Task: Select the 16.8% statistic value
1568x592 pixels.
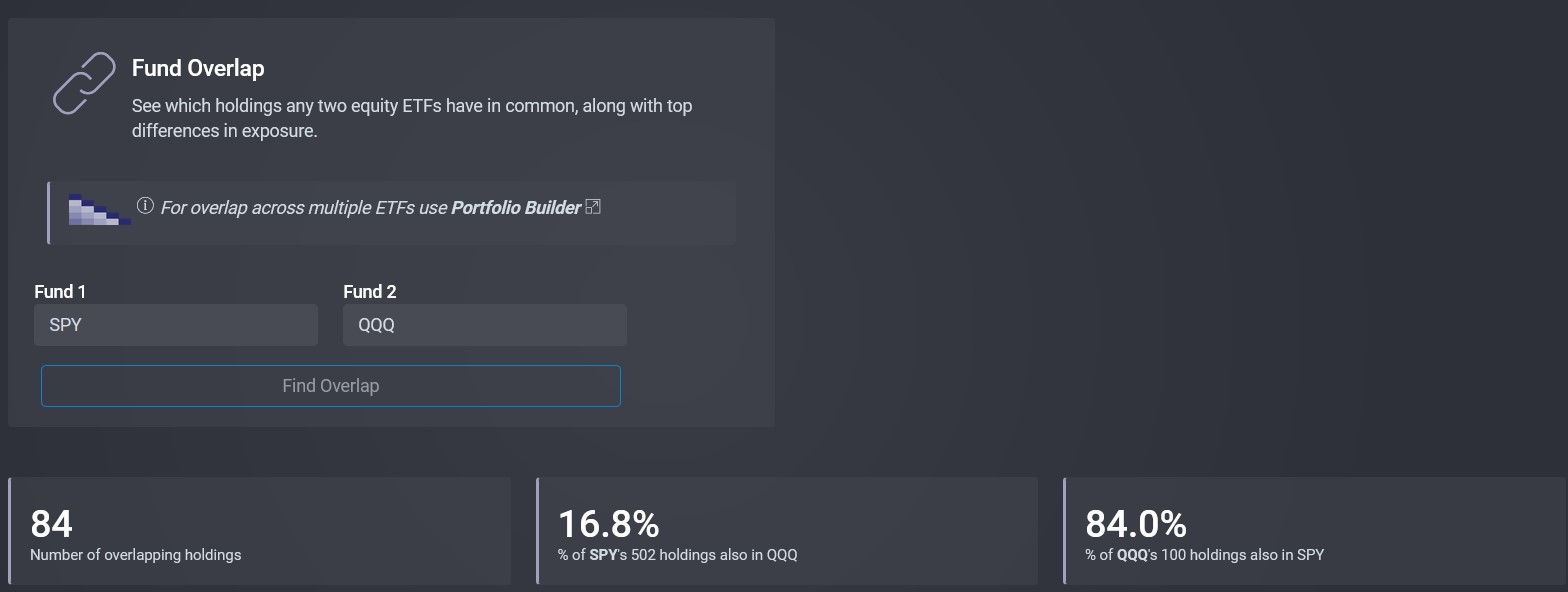Action: coord(608,524)
